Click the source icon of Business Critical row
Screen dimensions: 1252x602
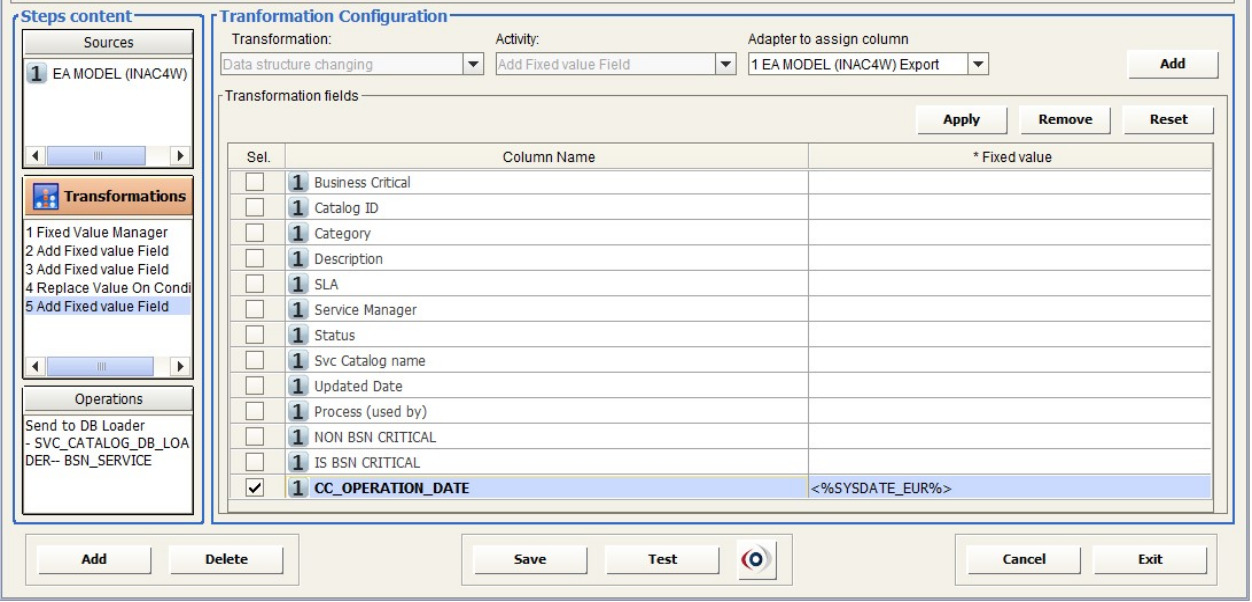coord(298,182)
